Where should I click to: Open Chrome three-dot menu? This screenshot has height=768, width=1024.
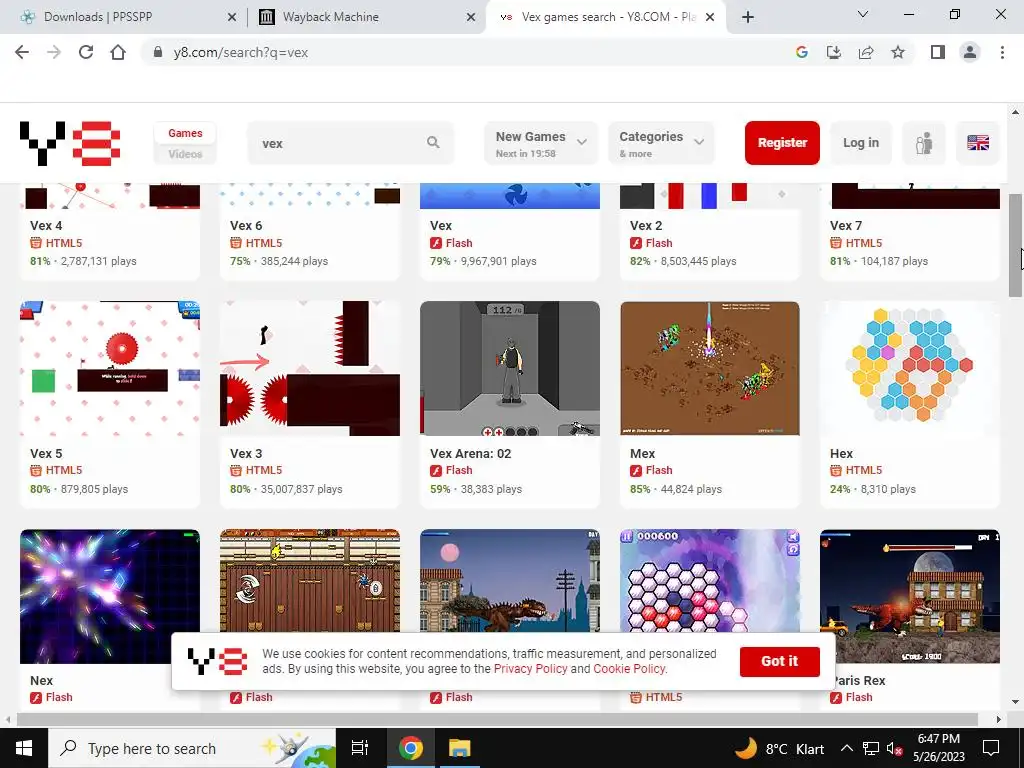coord(1002,52)
